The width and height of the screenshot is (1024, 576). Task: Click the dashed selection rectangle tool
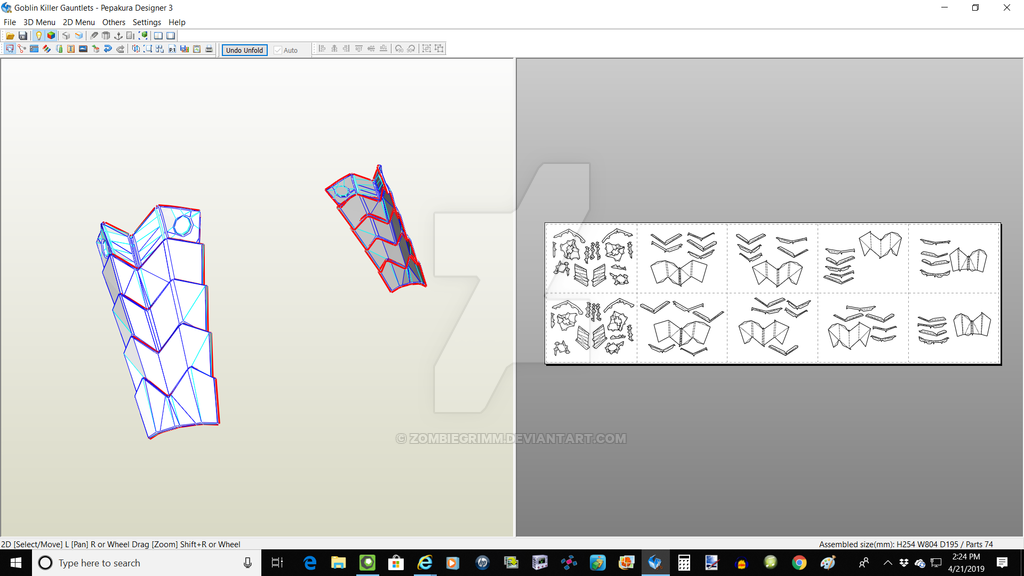(x=147, y=49)
